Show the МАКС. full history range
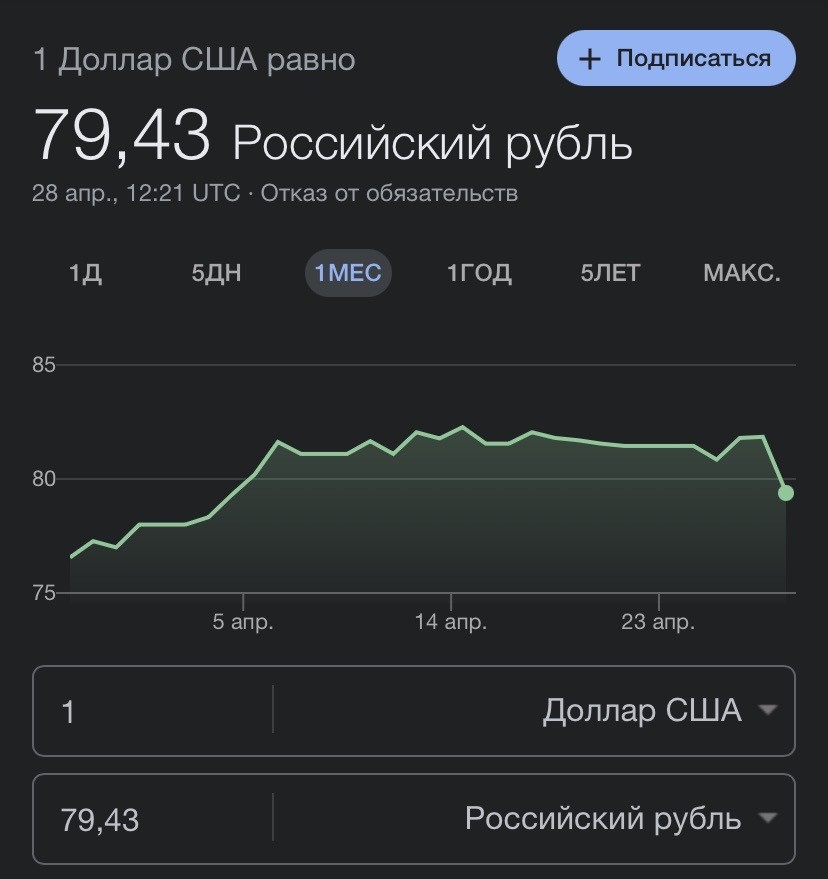This screenshot has height=879, width=828. click(x=742, y=274)
